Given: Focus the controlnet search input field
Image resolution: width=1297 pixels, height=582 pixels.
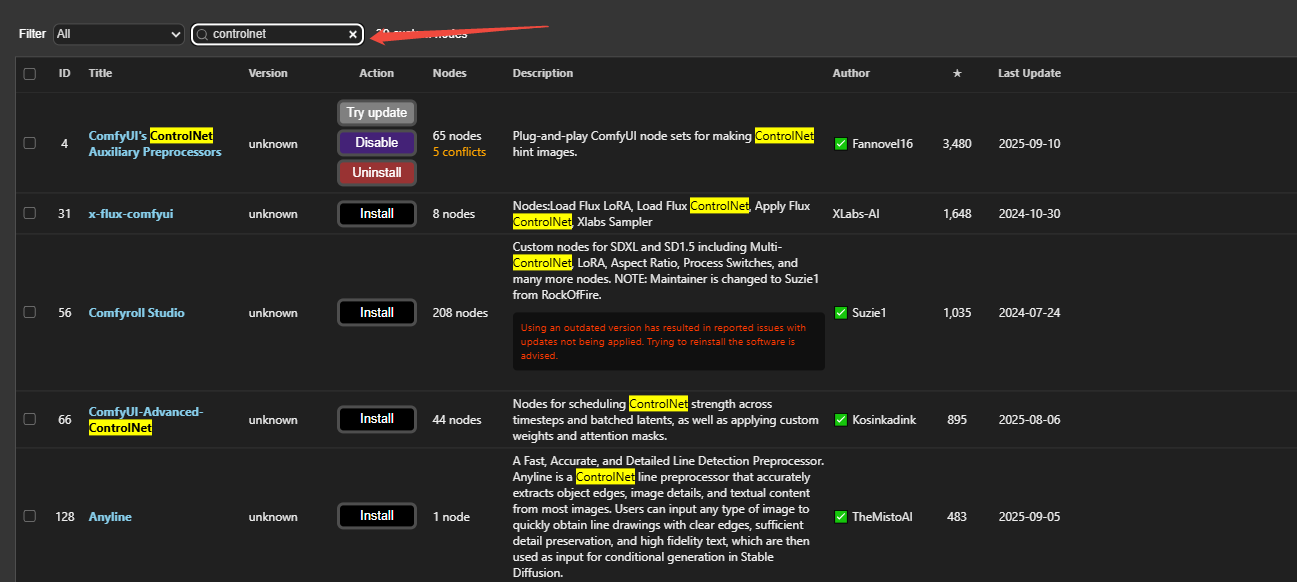Looking at the screenshot, I should click(275, 34).
